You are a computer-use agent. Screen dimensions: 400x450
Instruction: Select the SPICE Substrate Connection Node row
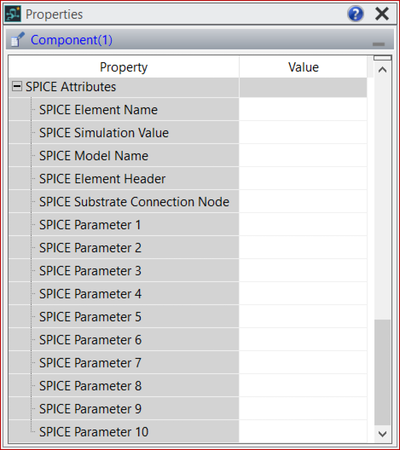(x=188, y=201)
